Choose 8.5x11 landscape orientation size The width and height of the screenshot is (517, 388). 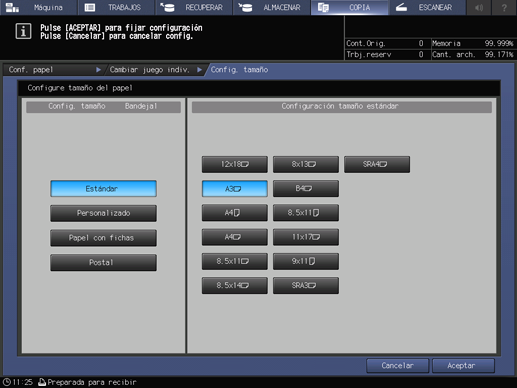235,261
